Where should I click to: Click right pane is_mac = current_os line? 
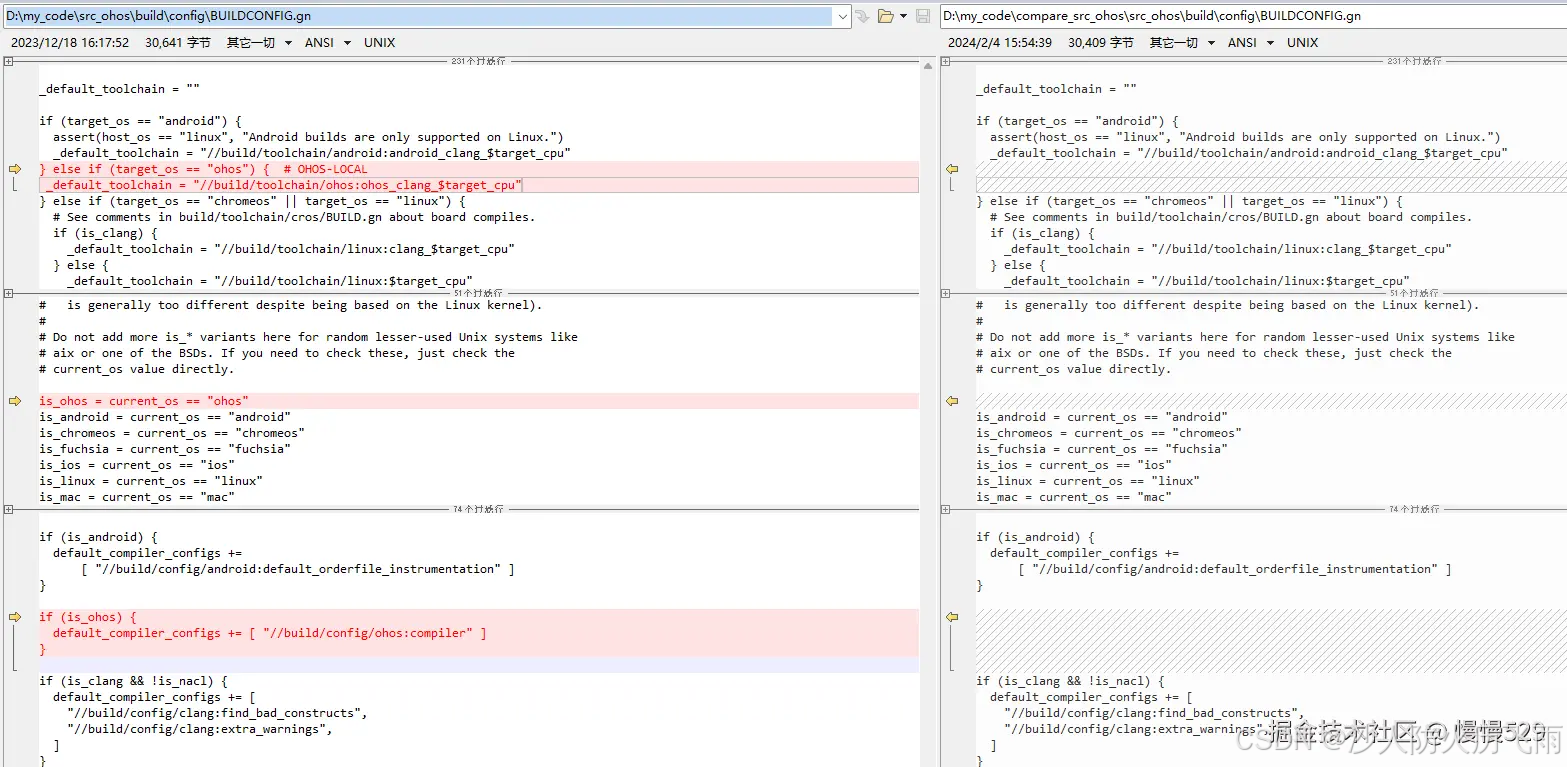[x=1074, y=497]
